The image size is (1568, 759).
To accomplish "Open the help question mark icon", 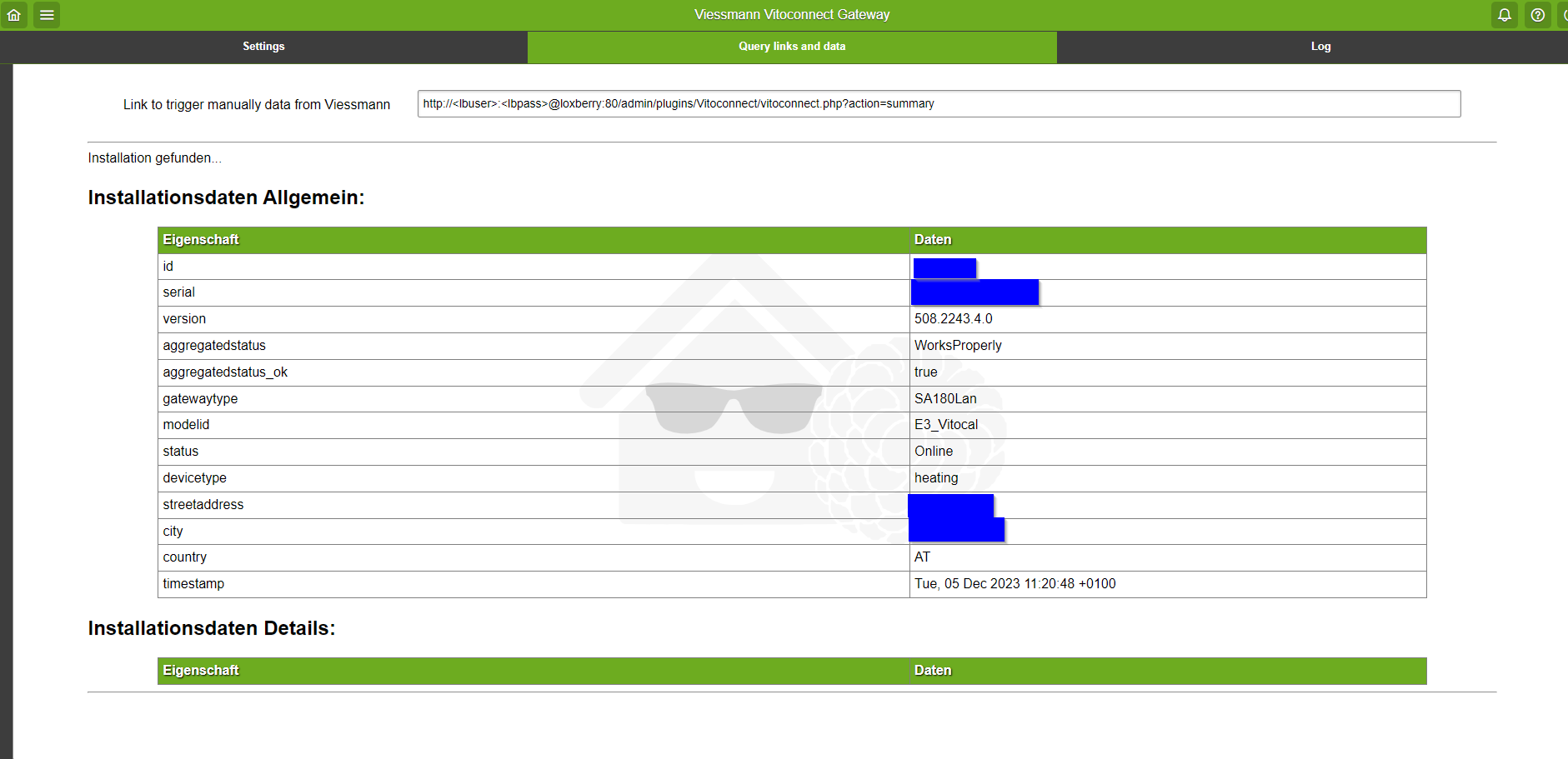I will pyautogui.click(x=1538, y=15).
